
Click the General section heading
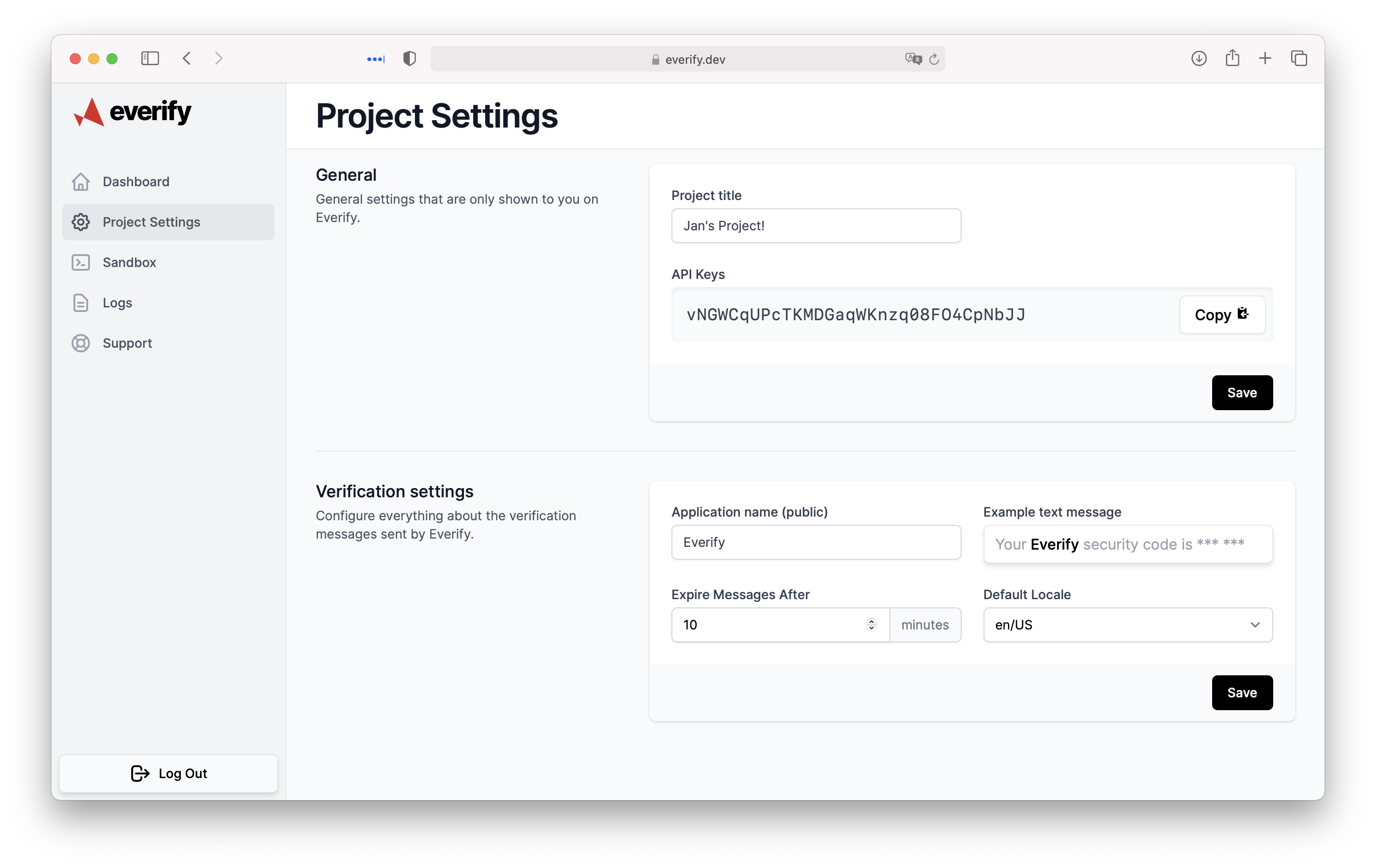coord(346,175)
